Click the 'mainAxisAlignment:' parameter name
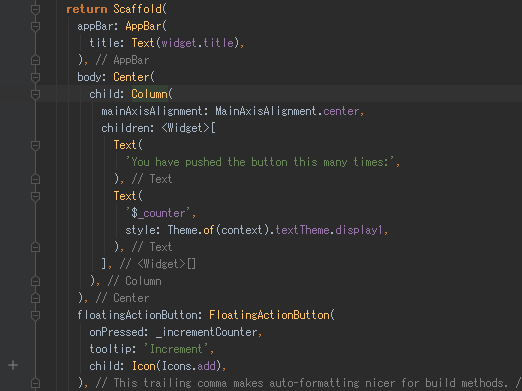The image size is (522, 391). tap(155, 111)
